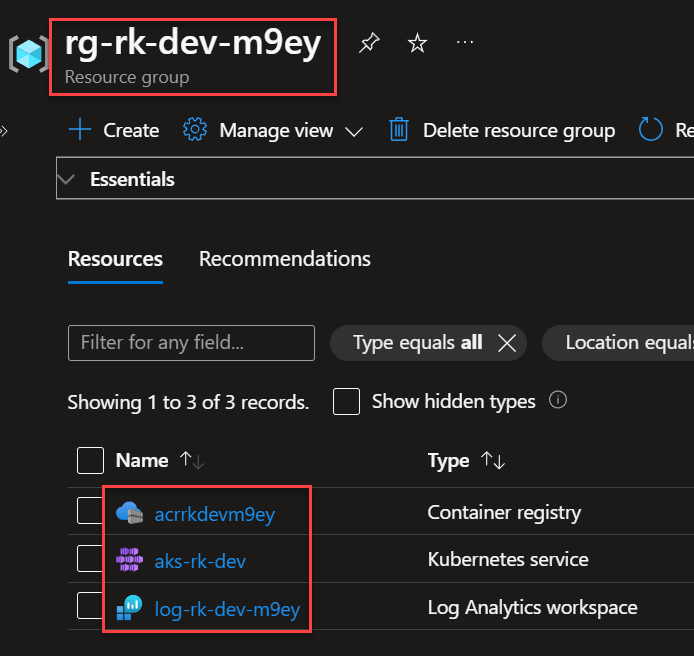Expand the Essentials section

pyautogui.click(x=68, y=180)
